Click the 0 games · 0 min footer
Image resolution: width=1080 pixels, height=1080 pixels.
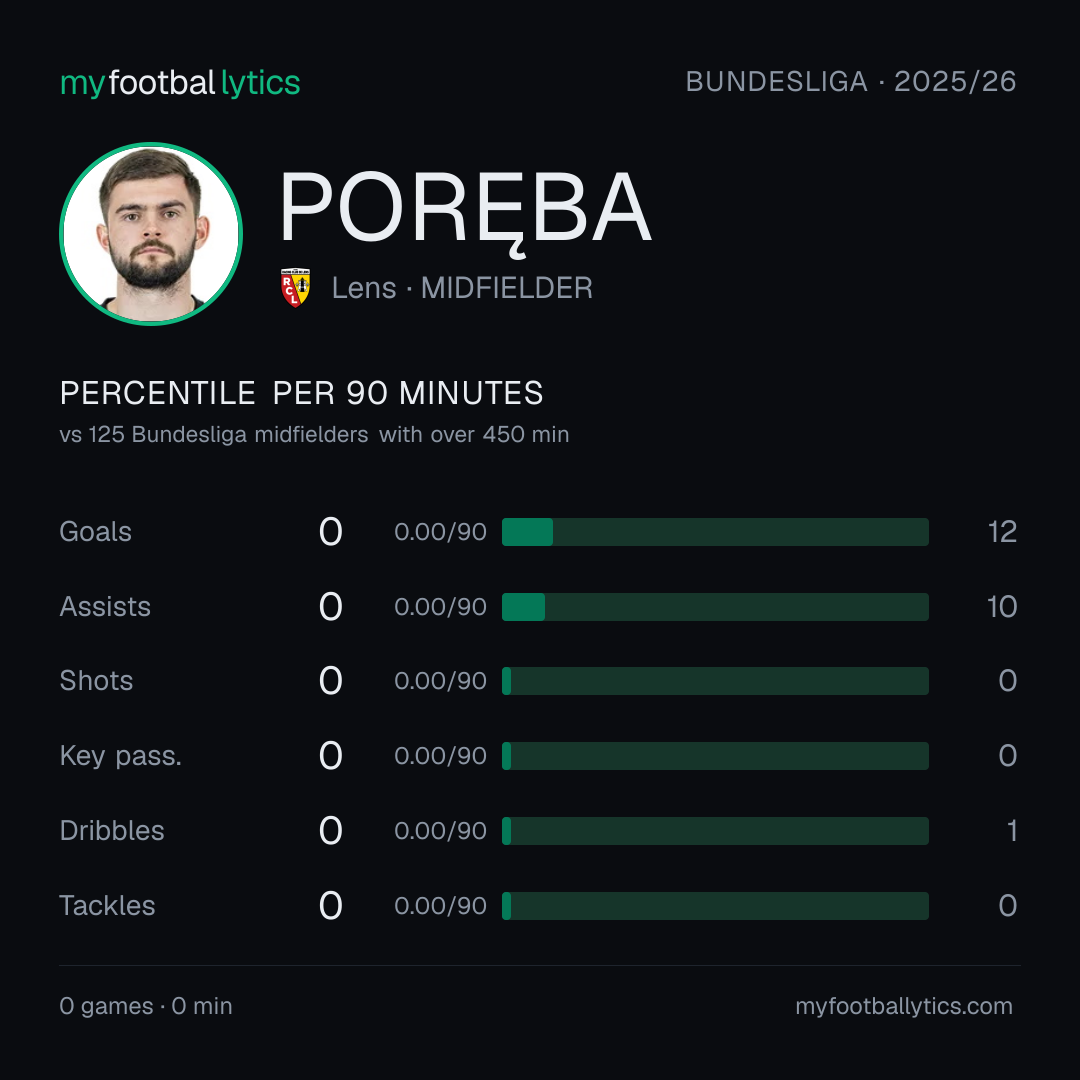point(146,1006)
